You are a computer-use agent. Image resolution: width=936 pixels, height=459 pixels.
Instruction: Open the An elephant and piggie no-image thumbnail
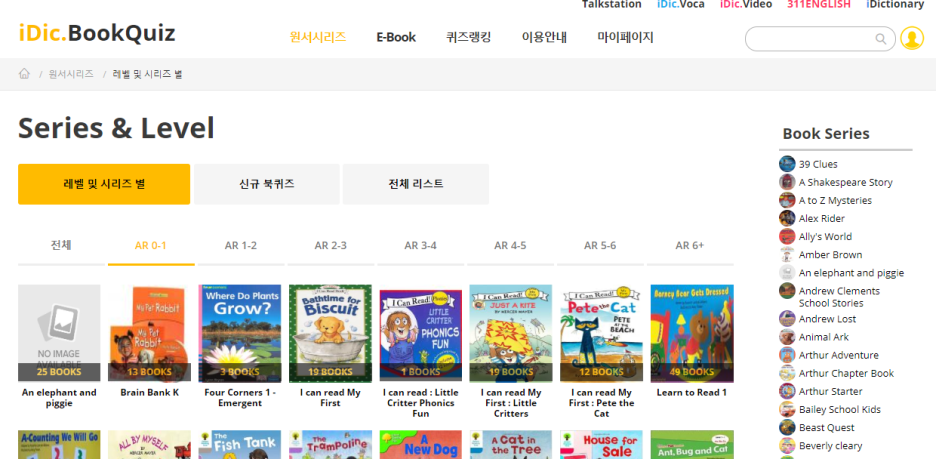[59, 333]
